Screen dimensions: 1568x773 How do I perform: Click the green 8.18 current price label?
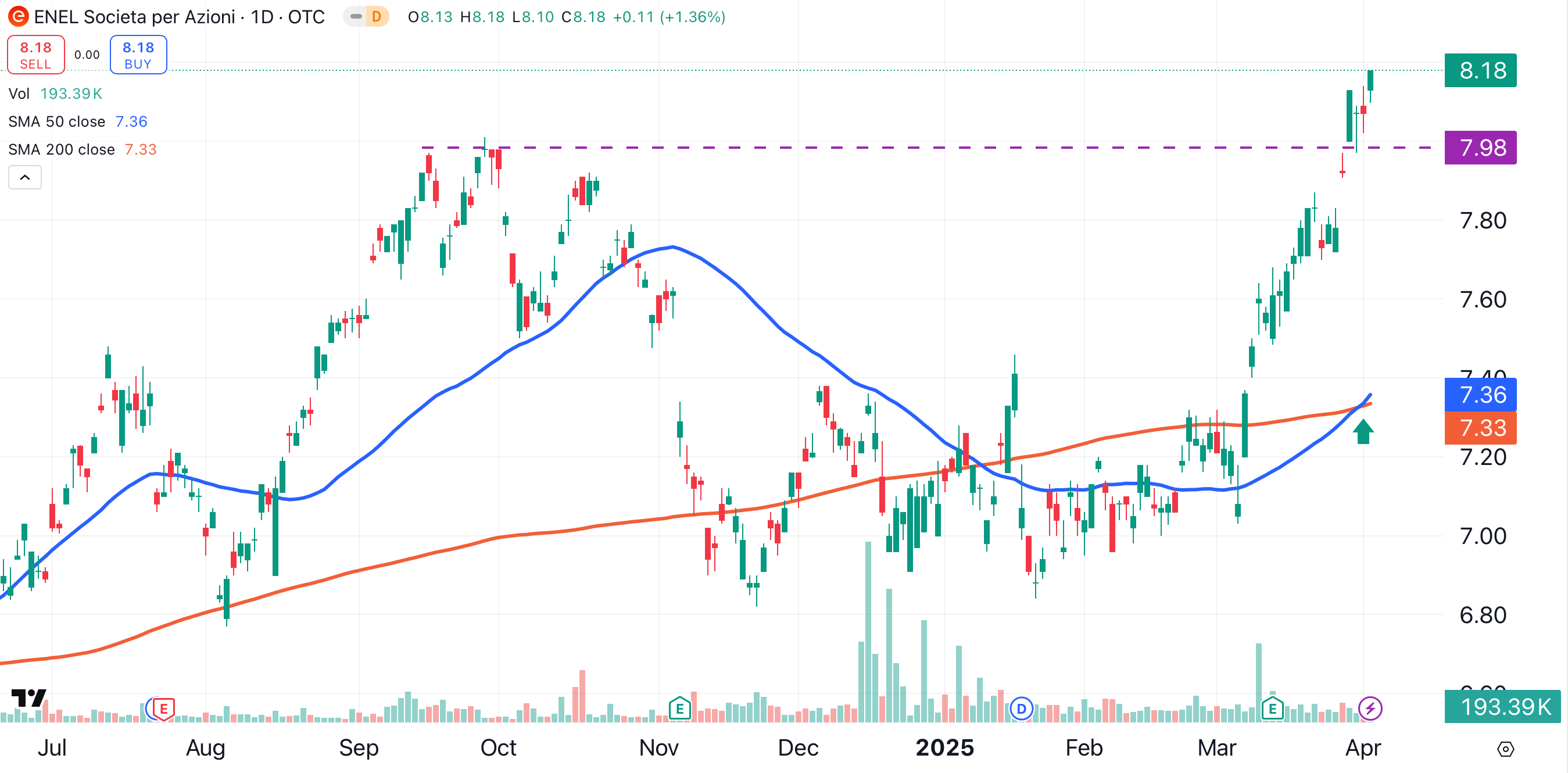1480,70
